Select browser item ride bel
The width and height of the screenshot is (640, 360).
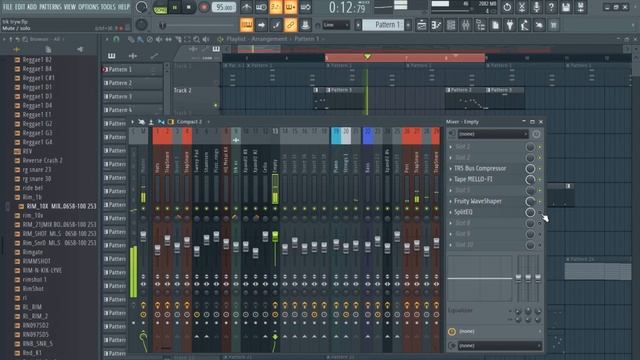point(33,188)
